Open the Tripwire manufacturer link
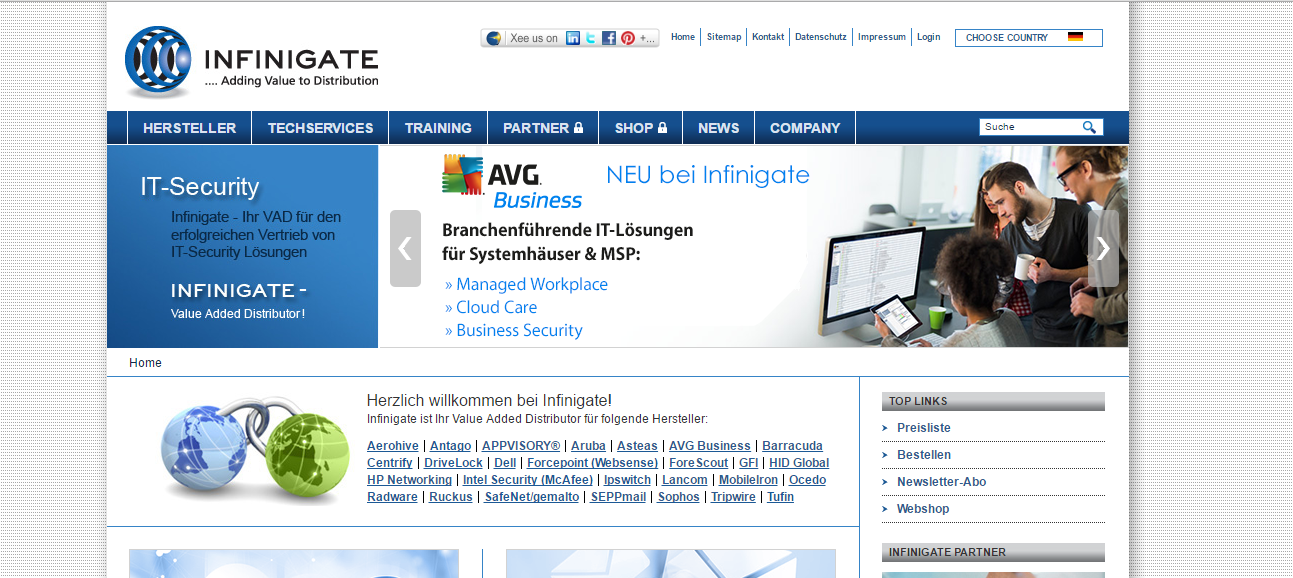 733,497
